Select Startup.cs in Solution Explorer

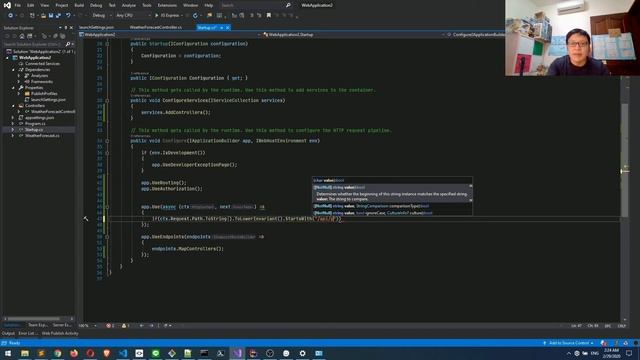(33, 130)
